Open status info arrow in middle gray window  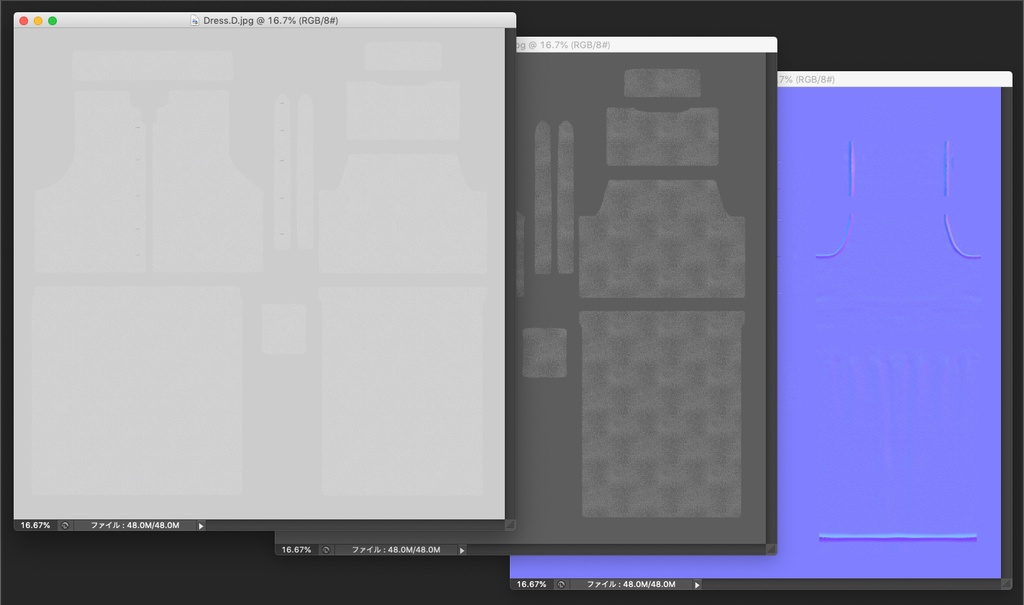[462, 550]
